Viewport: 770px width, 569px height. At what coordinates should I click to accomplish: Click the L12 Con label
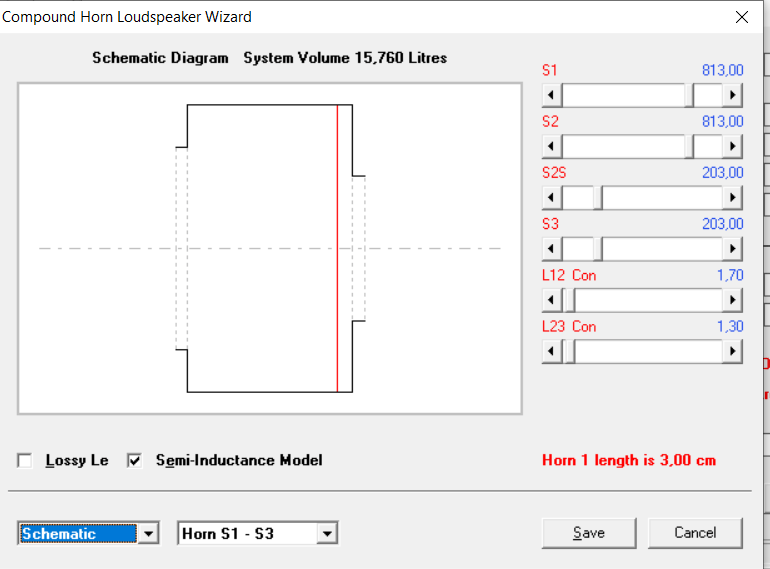click(x=569, y=275)
